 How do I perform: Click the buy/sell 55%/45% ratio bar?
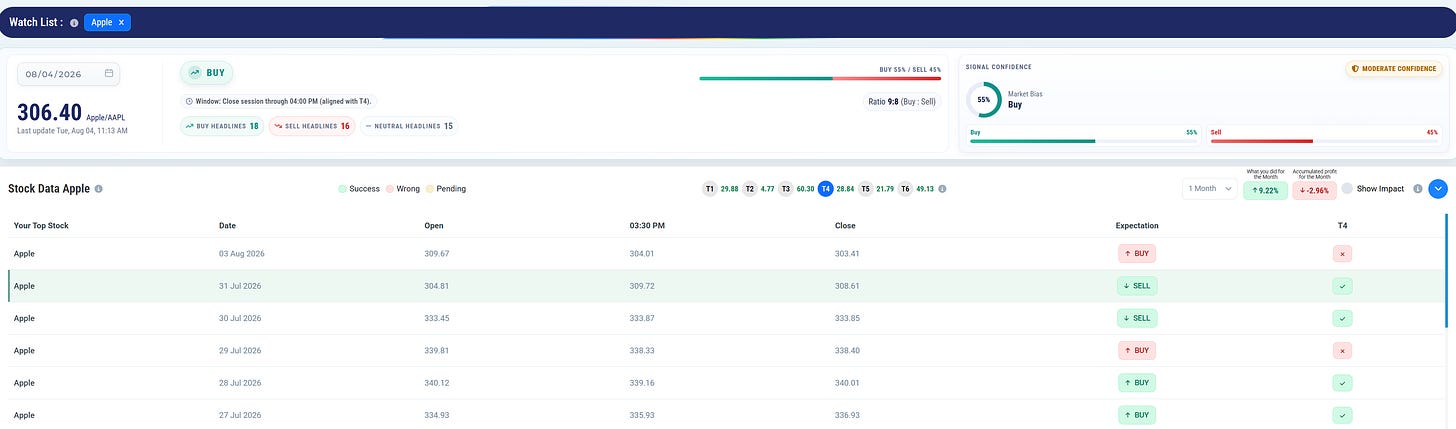point(820,78)
